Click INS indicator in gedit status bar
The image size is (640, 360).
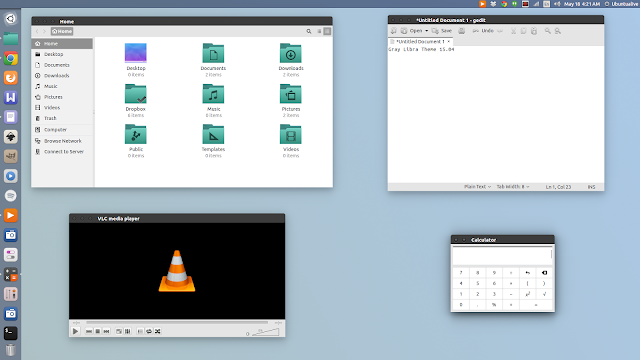(x=591, y=187)
